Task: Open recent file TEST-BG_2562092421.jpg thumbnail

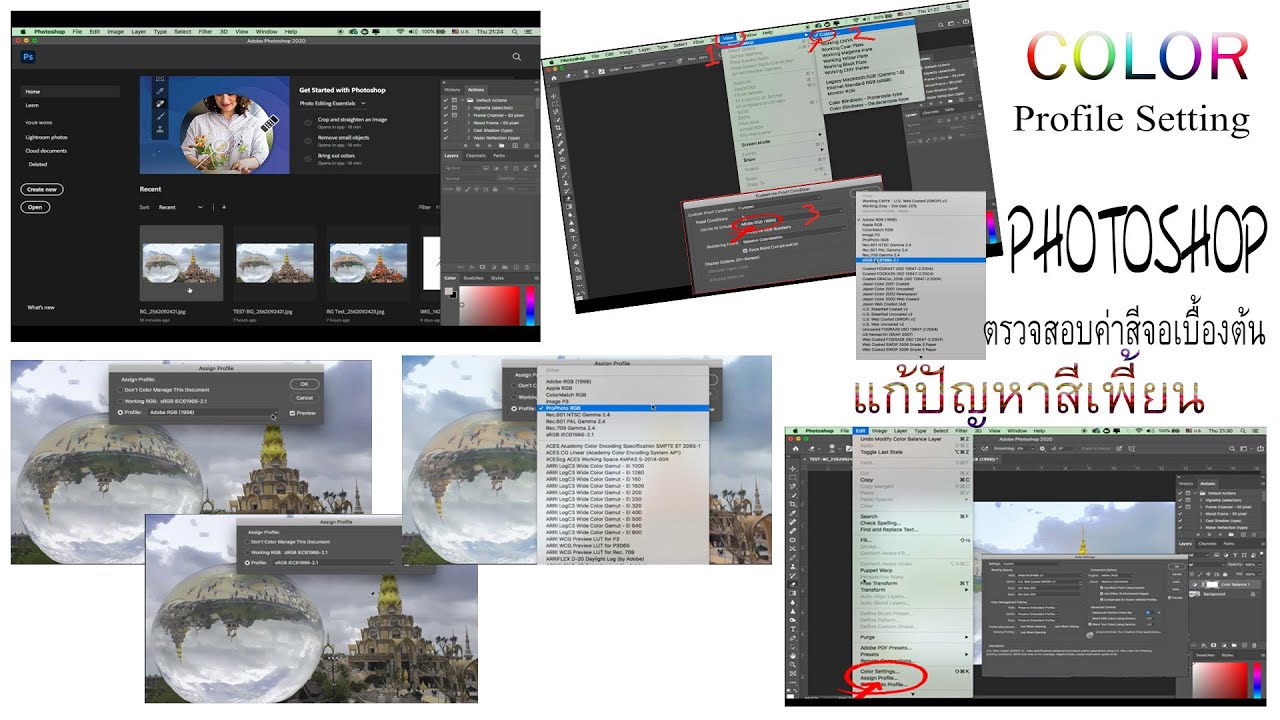Action: [275, 263]
